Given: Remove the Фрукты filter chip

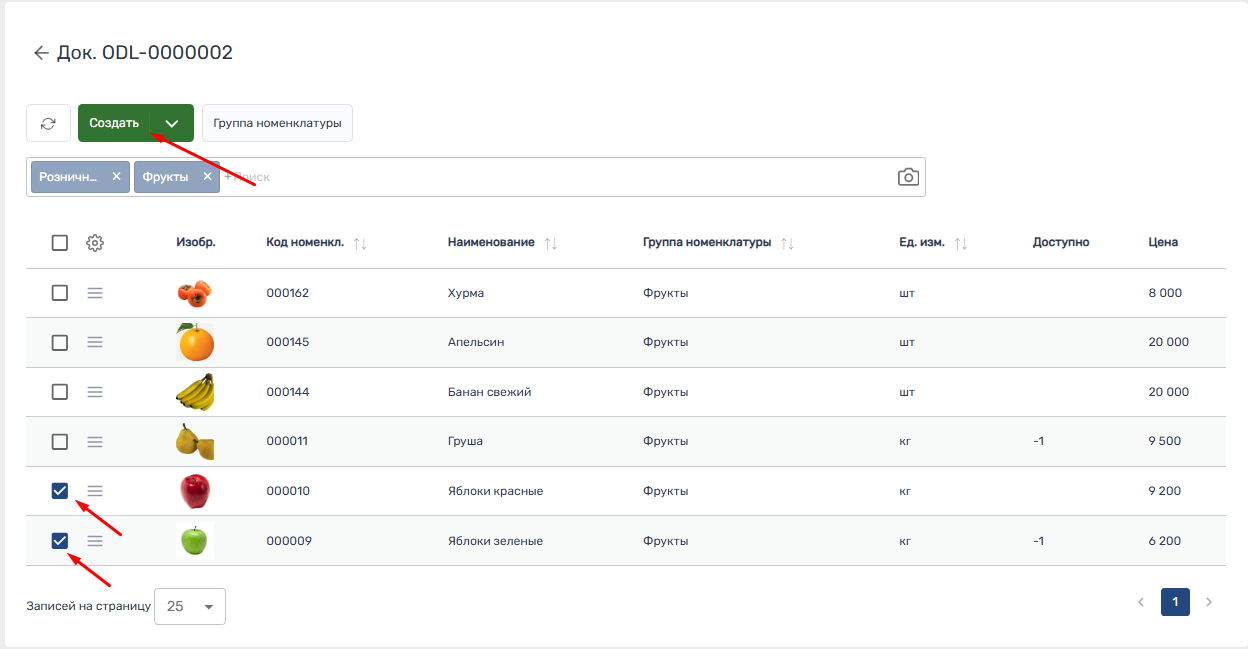Looking at the screenshot, I should point(207,176).
